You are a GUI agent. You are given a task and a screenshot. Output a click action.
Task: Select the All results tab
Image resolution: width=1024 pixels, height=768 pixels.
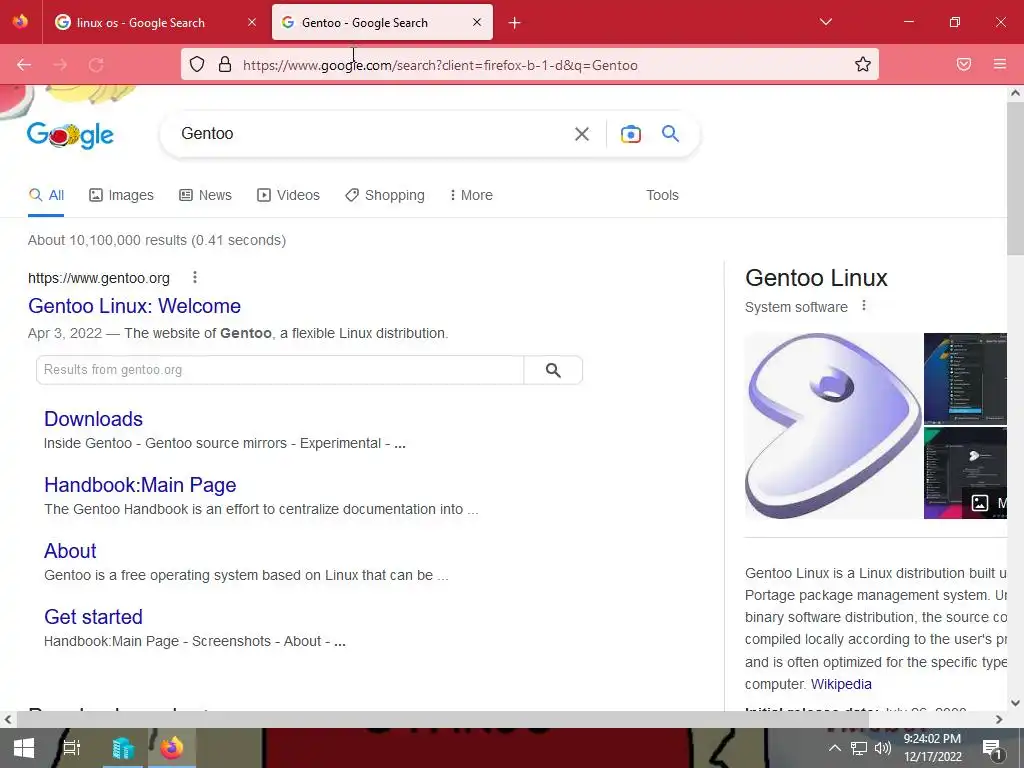point(46,195)
